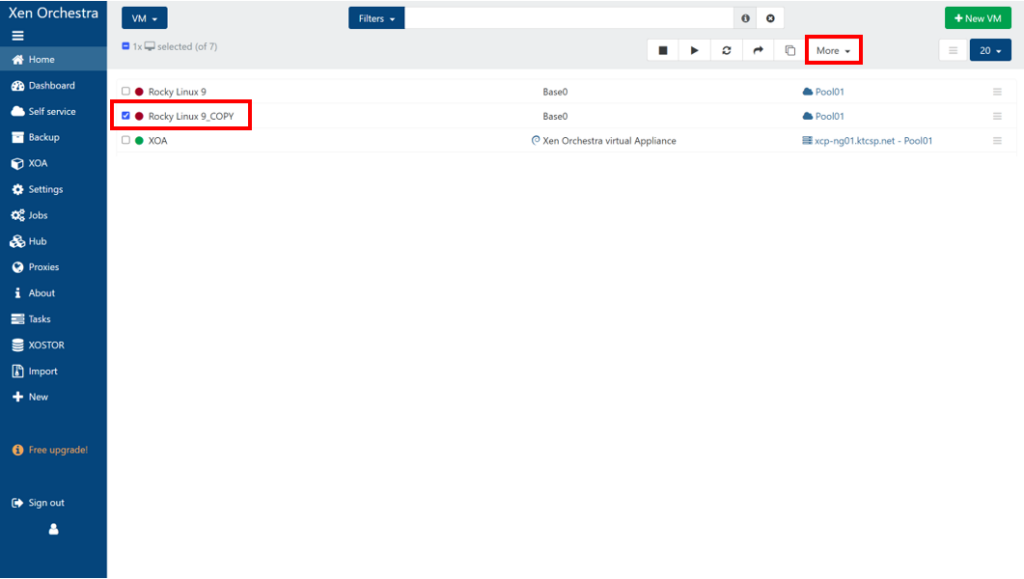Click into the filter search field
The height and width of the screenshot is (579, 1024).
570,19
